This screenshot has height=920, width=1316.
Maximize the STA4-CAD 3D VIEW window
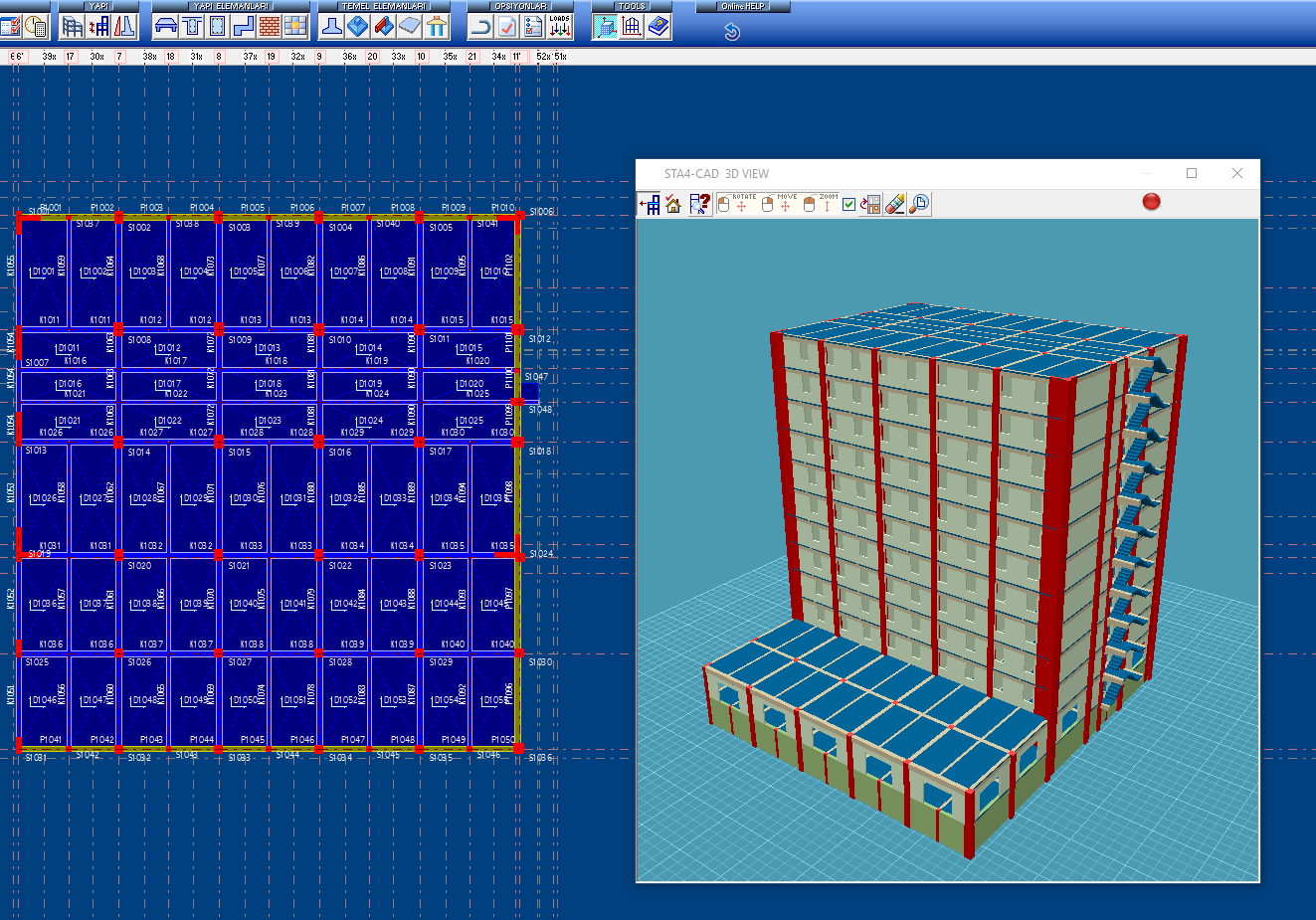[x=1192, y=173]
